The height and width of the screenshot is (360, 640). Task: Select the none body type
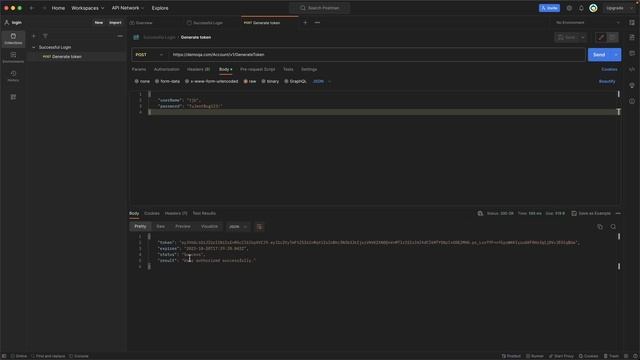142,81
